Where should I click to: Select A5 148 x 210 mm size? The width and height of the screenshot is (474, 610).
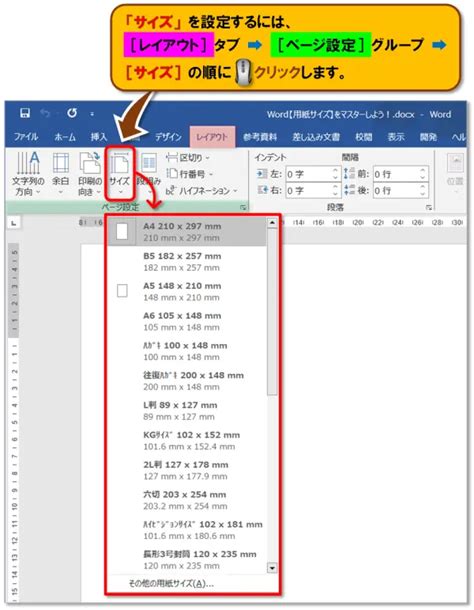point(187,291)
